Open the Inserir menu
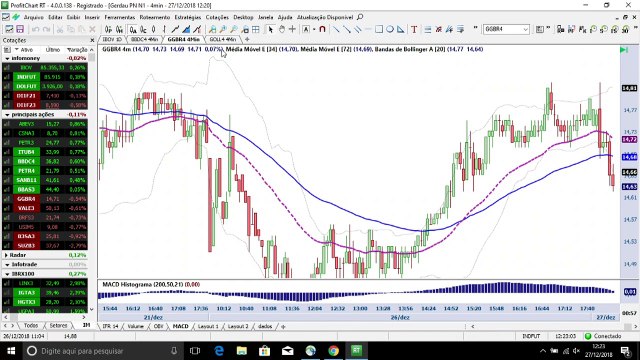Screen dimensions: 640x360 tap(92, 17)
